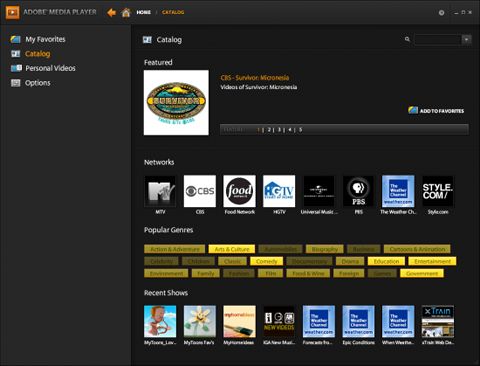Open the CBS network tile
The image size is (480, 366).
(x=200, y=191)
